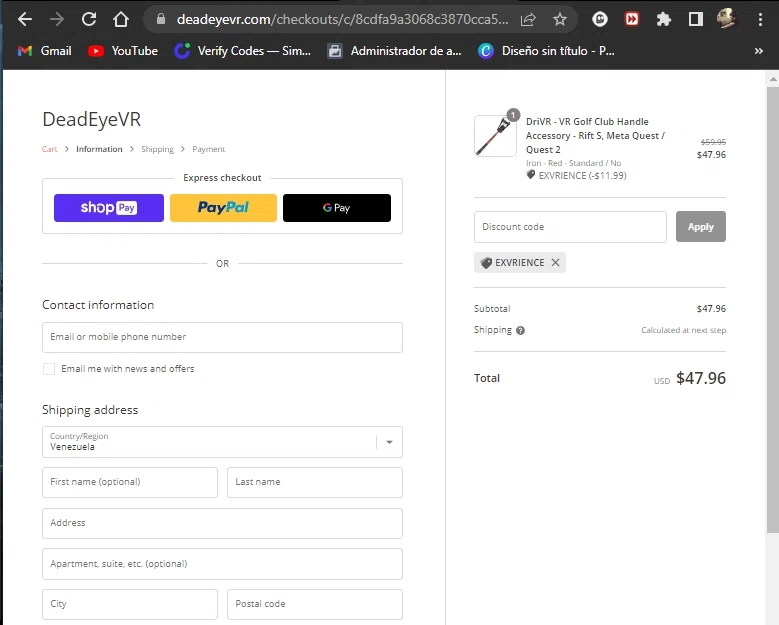This screenshot has width=779, height=625.
Task: Open the profile avatar menu
Action: click(x=726, y=19)
